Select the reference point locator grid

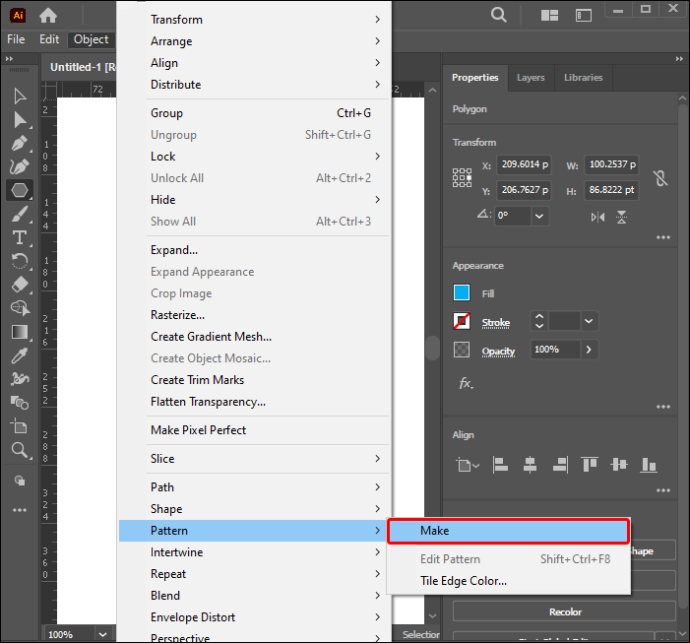coord(462,178)
